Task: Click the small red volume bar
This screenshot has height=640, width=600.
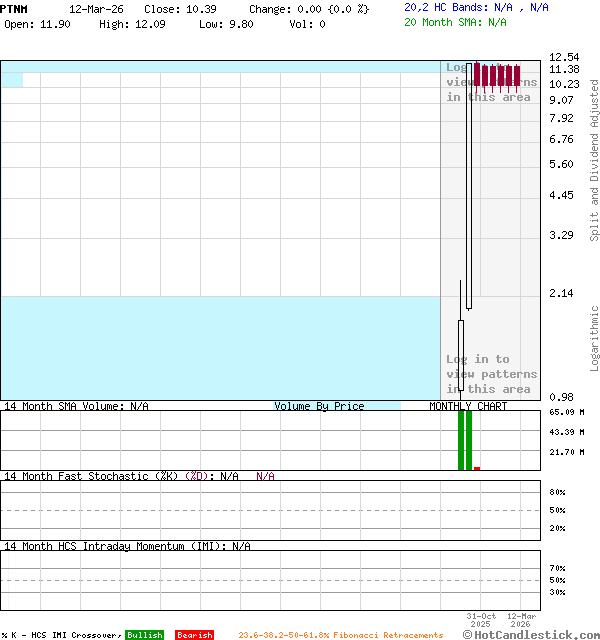Action: 477,468
